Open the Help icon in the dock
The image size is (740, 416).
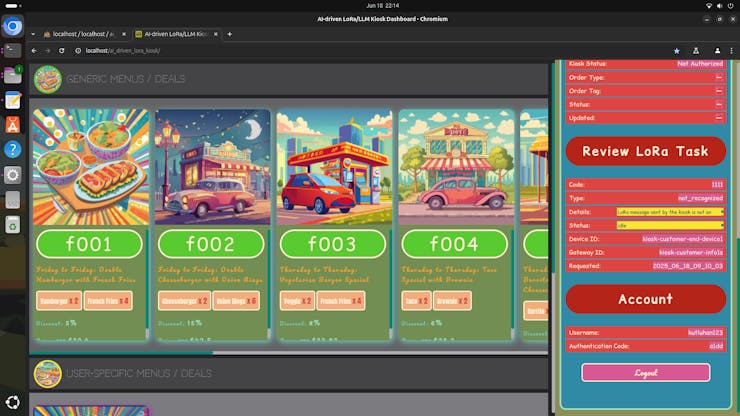(x=13, y=149)
